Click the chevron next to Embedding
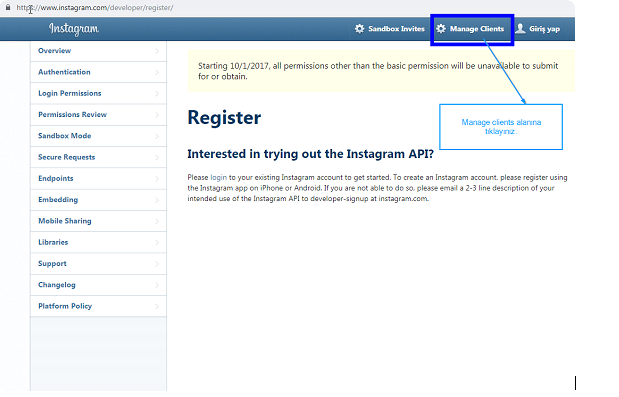Image resolution: width=619 pixels, height=397 pixels. click(x=157, y=200)
